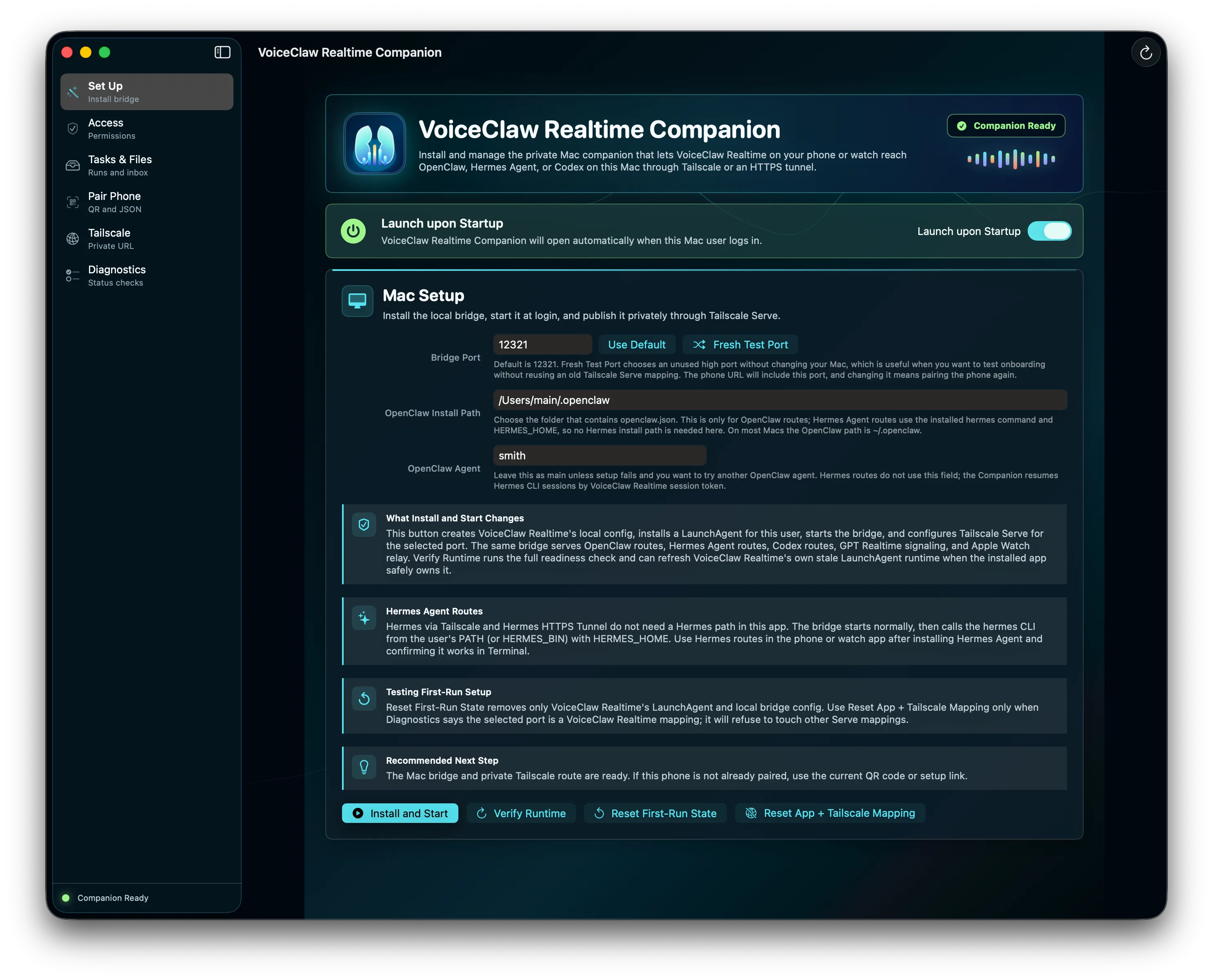Click the 'Mac Setup' heading
The height and width of the screenshot is (980, 1213).
click(x=424, y=295)
